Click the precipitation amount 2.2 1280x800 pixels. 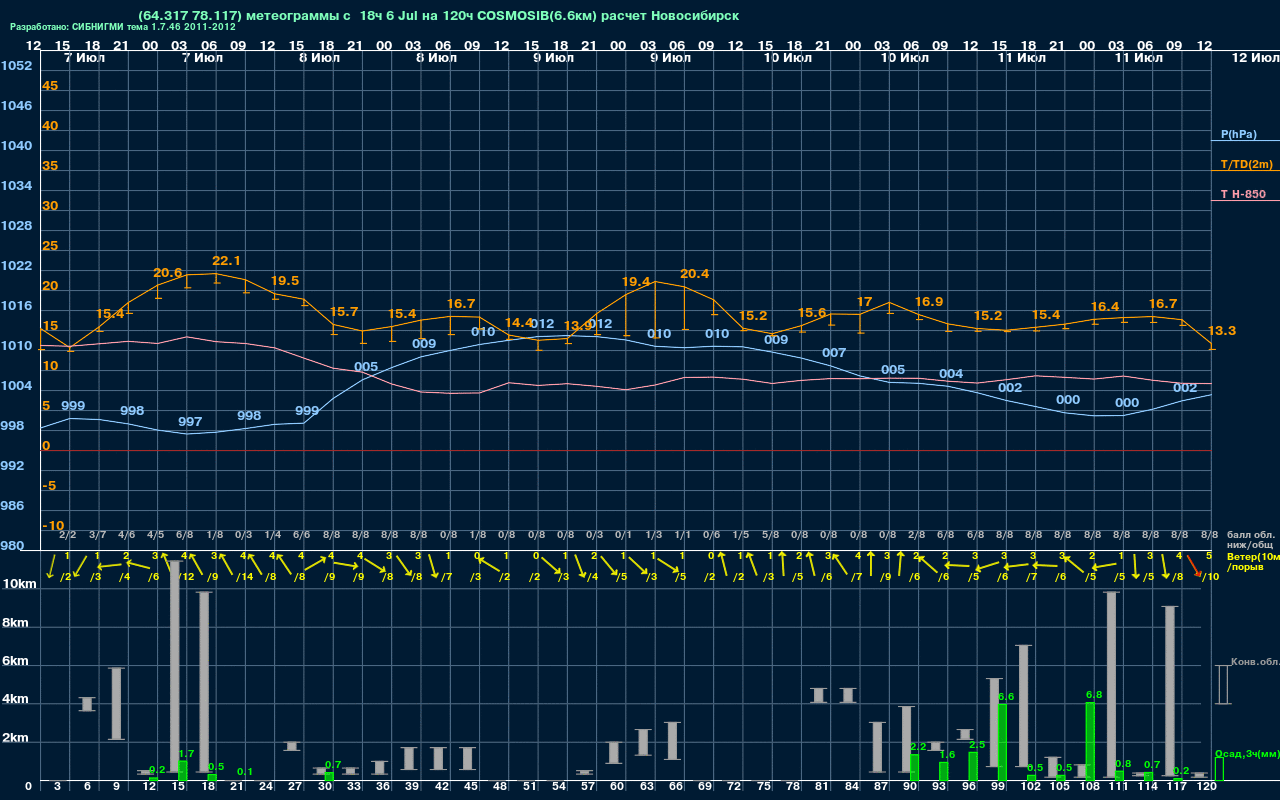pos(919,747)
